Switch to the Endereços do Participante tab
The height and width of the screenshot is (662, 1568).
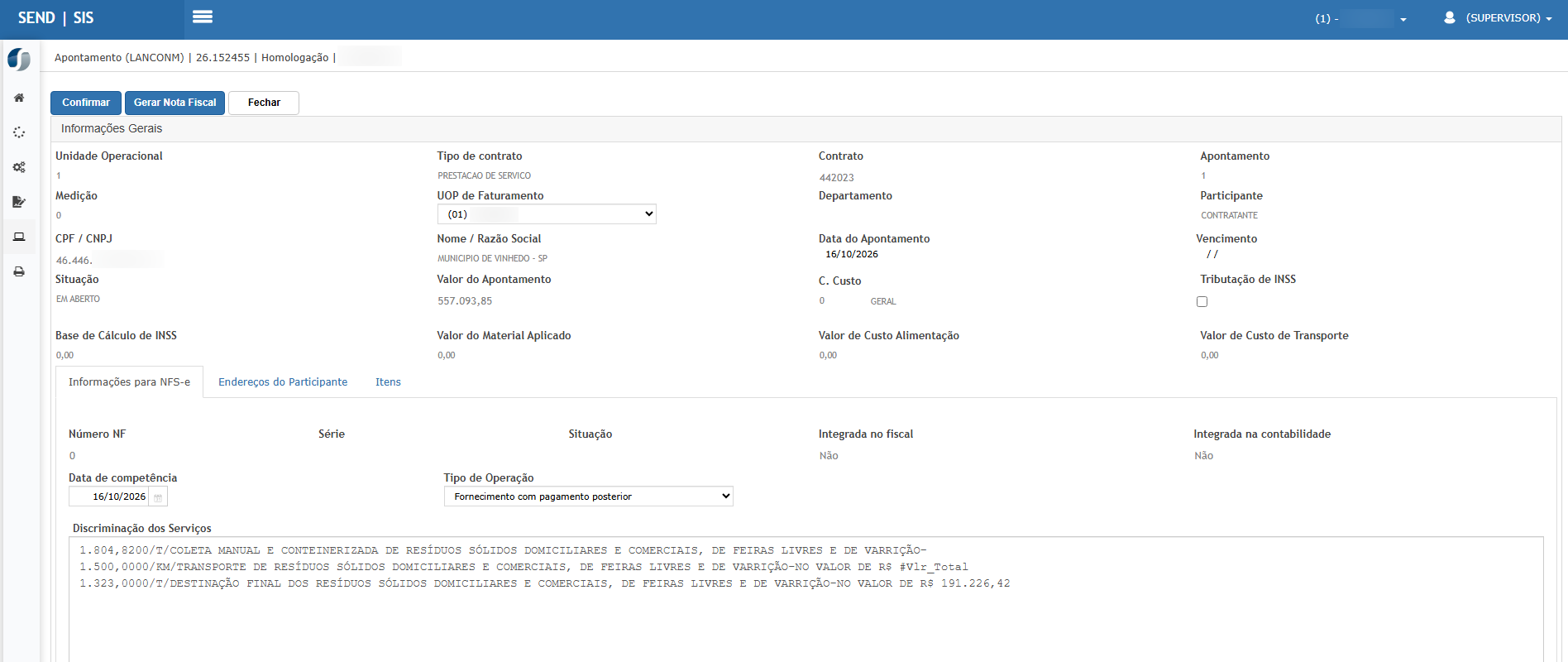pos(283,382)
